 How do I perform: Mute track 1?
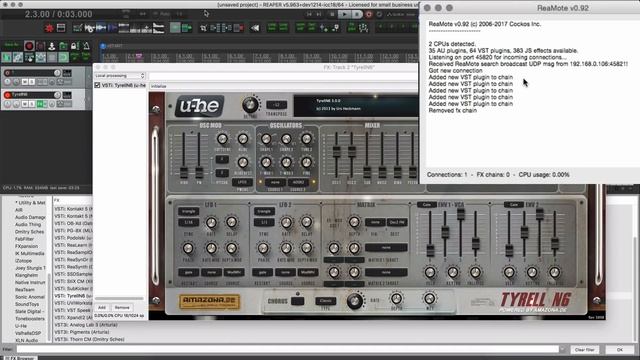[x=24, y=82]
